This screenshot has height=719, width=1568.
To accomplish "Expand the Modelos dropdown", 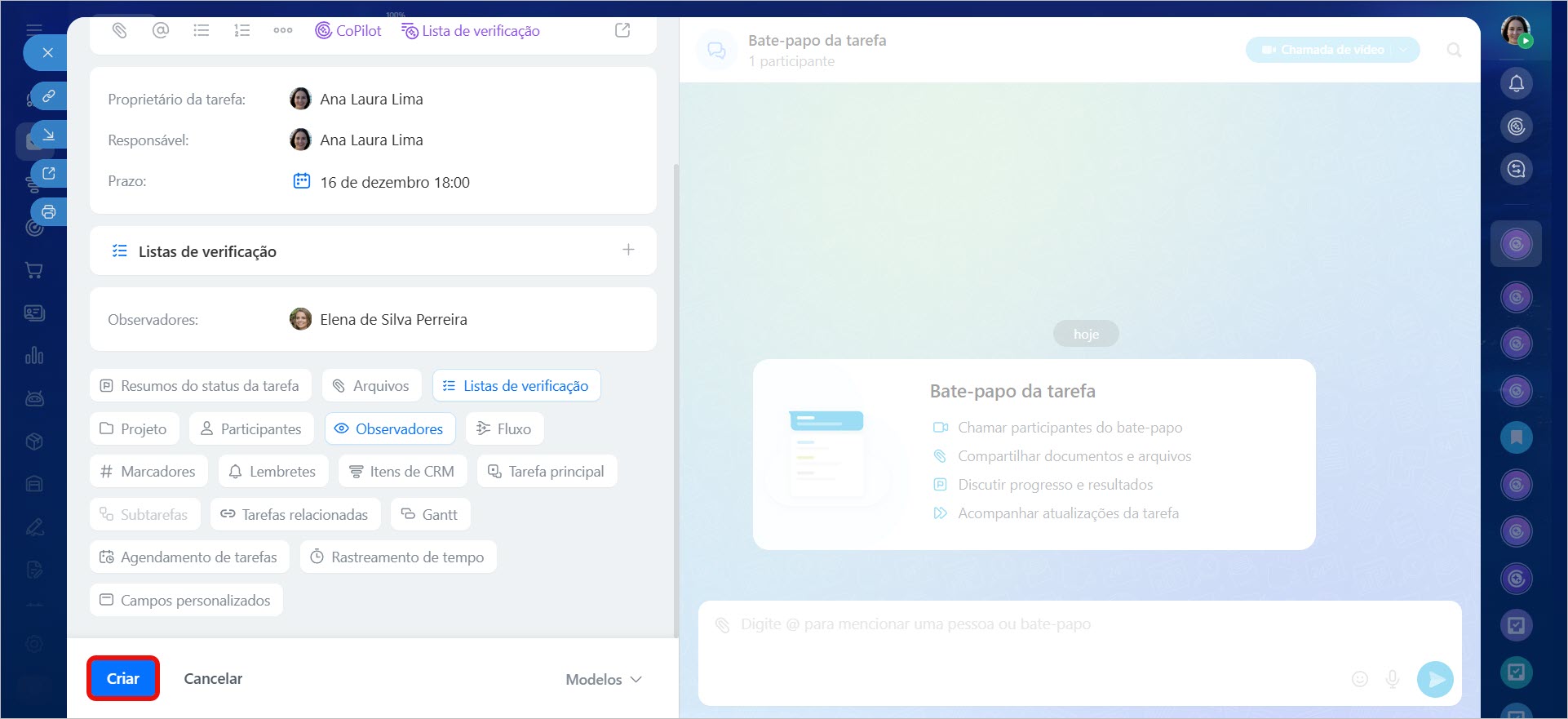I will click(x=604, y=679).
